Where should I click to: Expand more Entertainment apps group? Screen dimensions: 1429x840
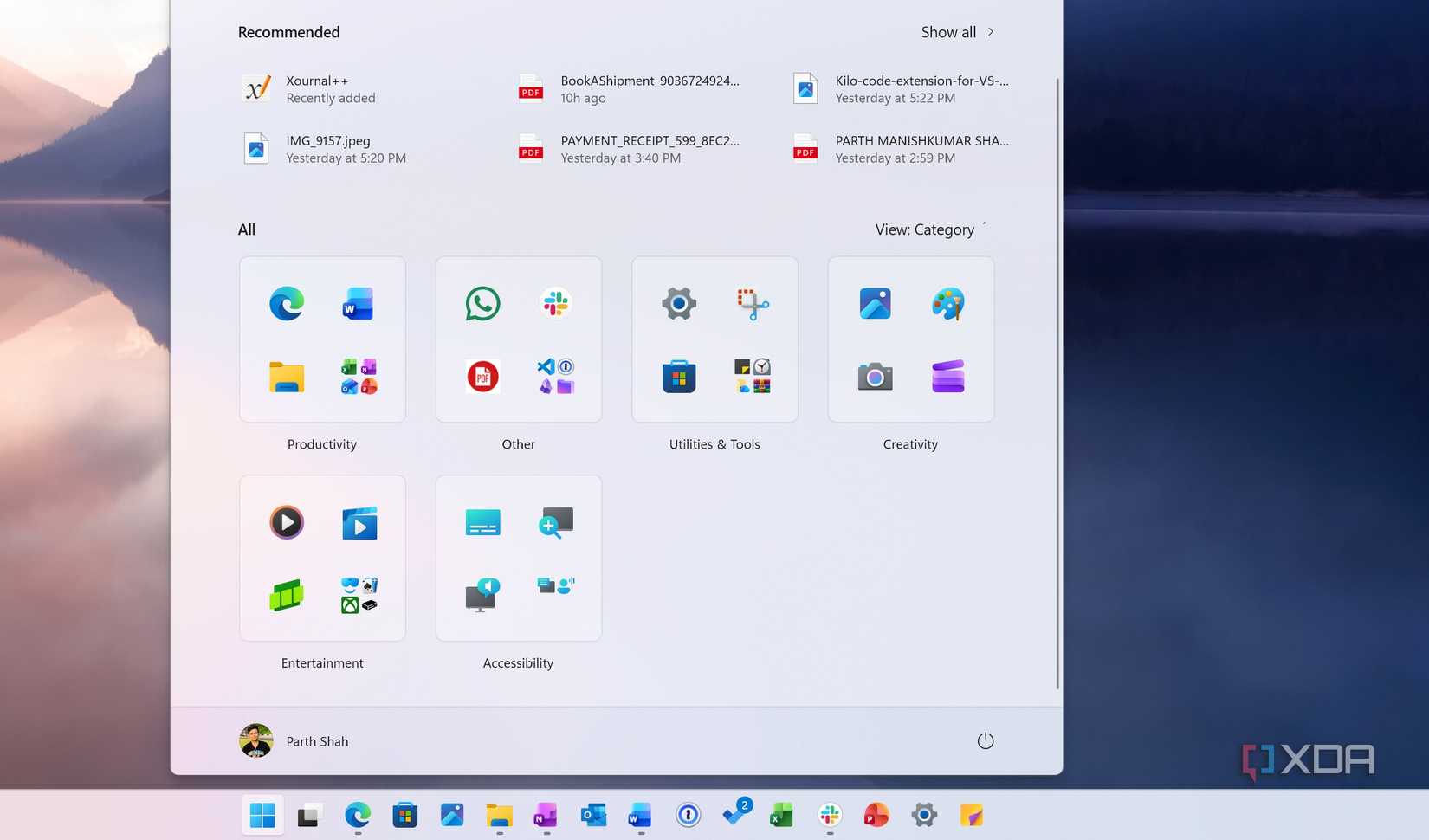pyautogui.click(x=359, y=595)
